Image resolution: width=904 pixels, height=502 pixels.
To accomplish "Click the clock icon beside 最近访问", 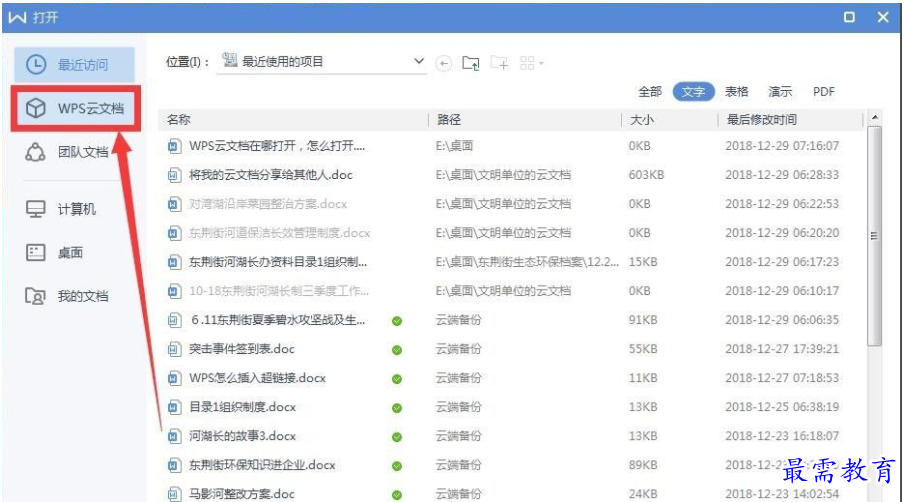I will tap(36, 65).
